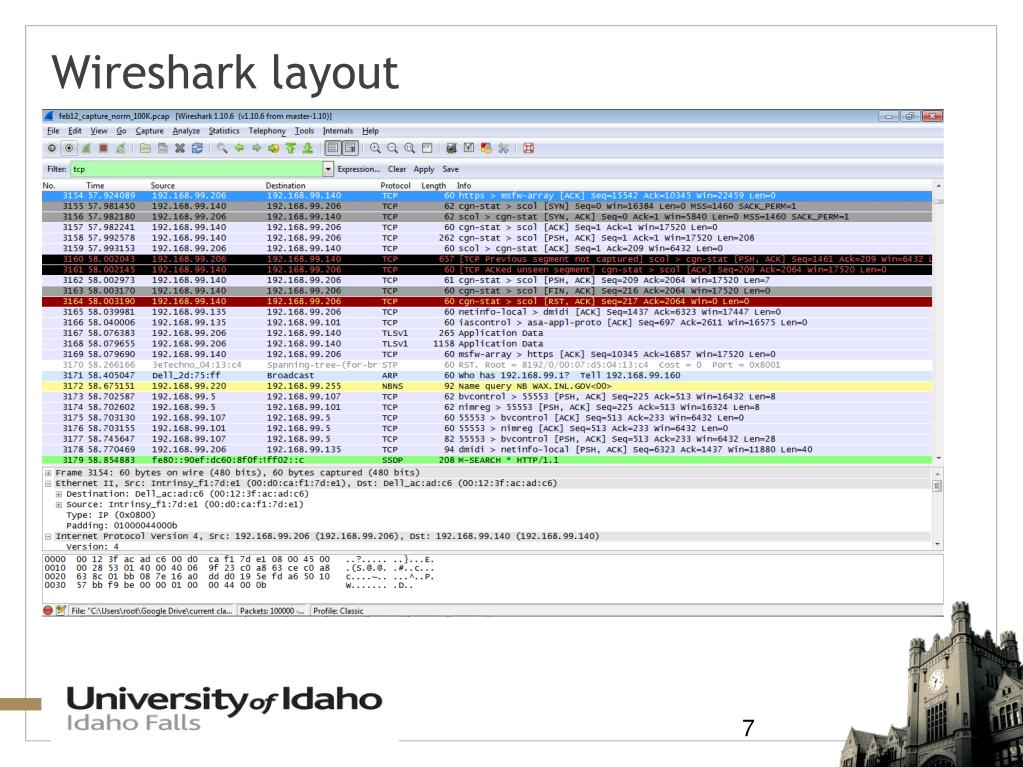Image resolution: width=1023 pixels, height=767 pixels.
Task: Click Profile: Classic in status bar
Action: pyautogui.click(x=338, y=611)
